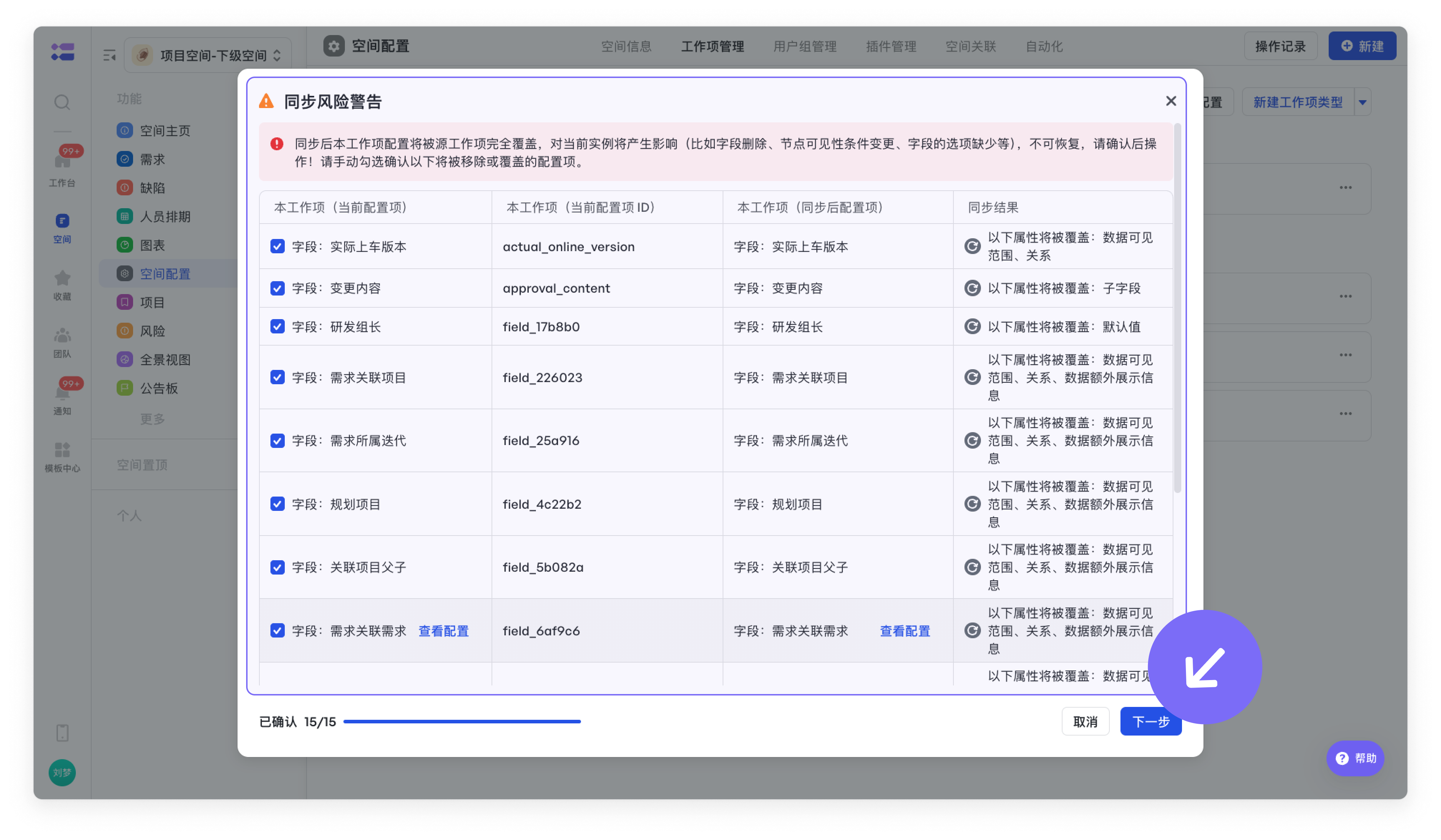Uncheck 字段：关联项目父子 checkbox
1441x840 pixels.
coord(277,567)
